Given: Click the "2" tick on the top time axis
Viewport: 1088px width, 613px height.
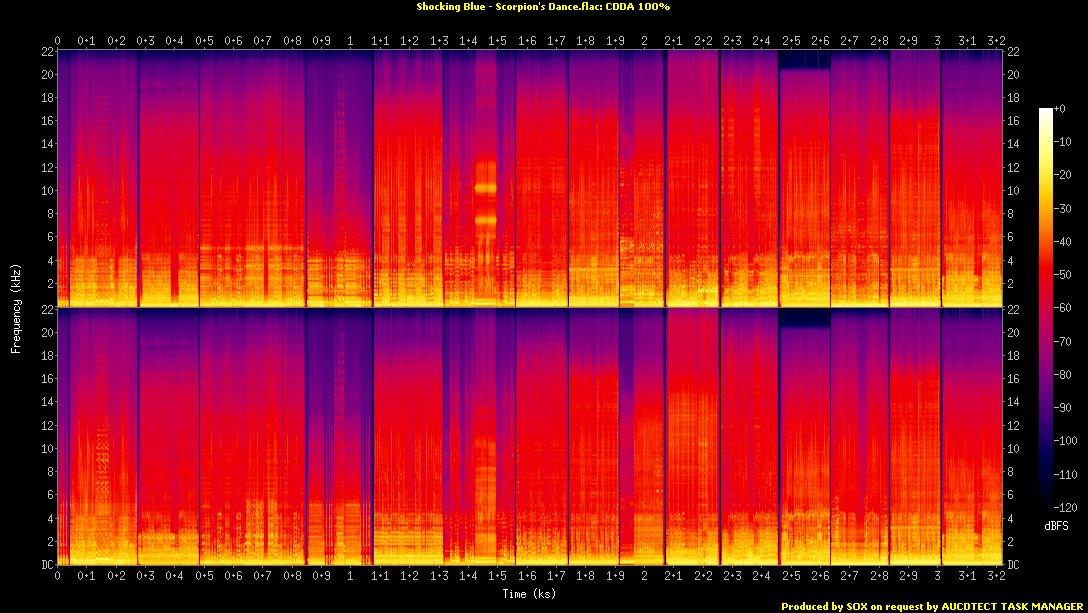Looking at the screenshot, I should pyautogui.click(x=643, y=41).
